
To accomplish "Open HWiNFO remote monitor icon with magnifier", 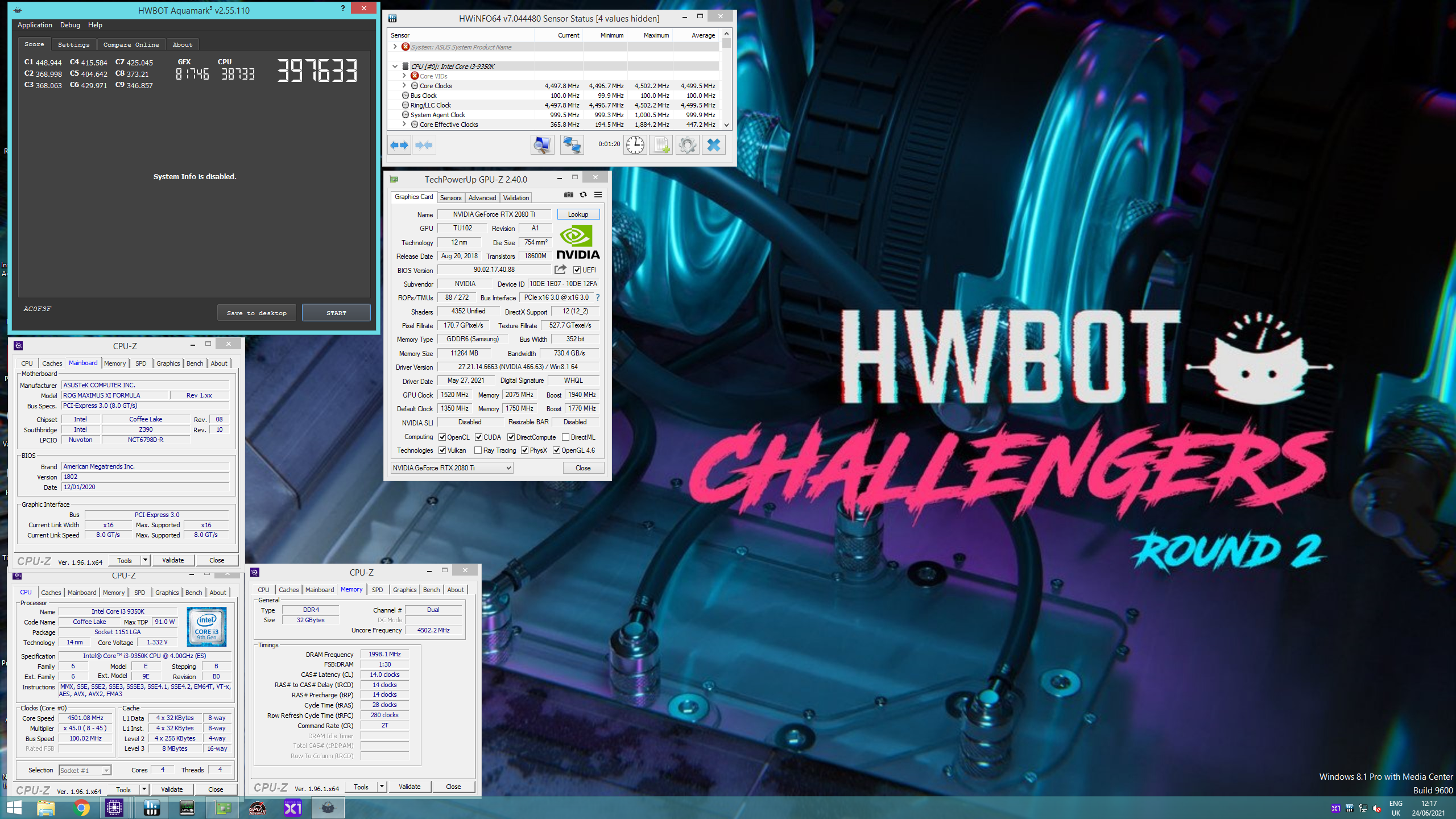I will point(542,145).
